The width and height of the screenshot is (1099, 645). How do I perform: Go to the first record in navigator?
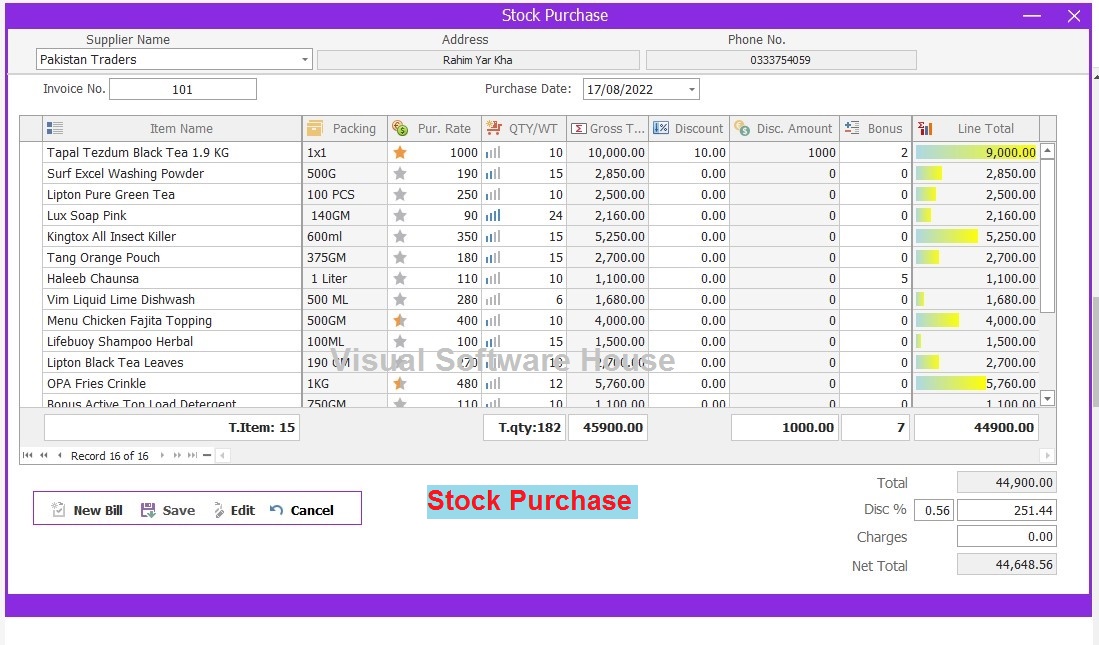[27, 456]
